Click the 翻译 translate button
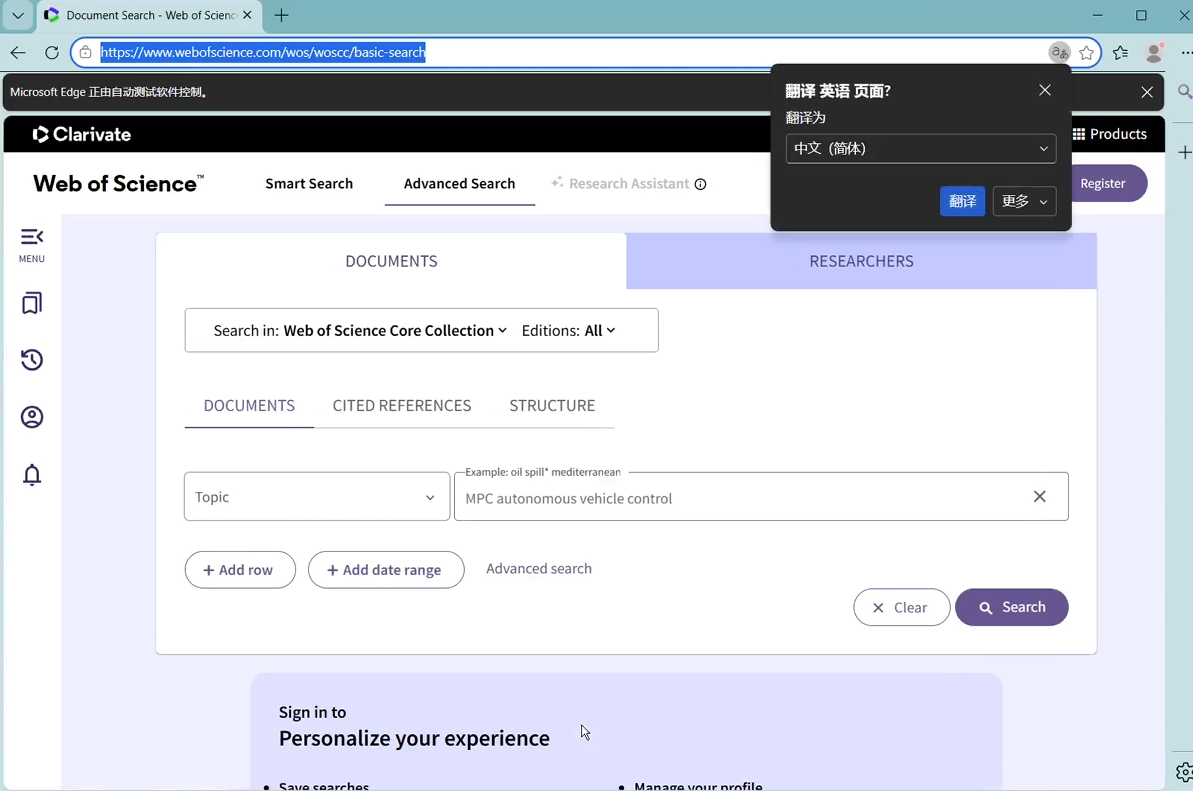Screen dimensions: 1193x791 [x=962, y=201]
